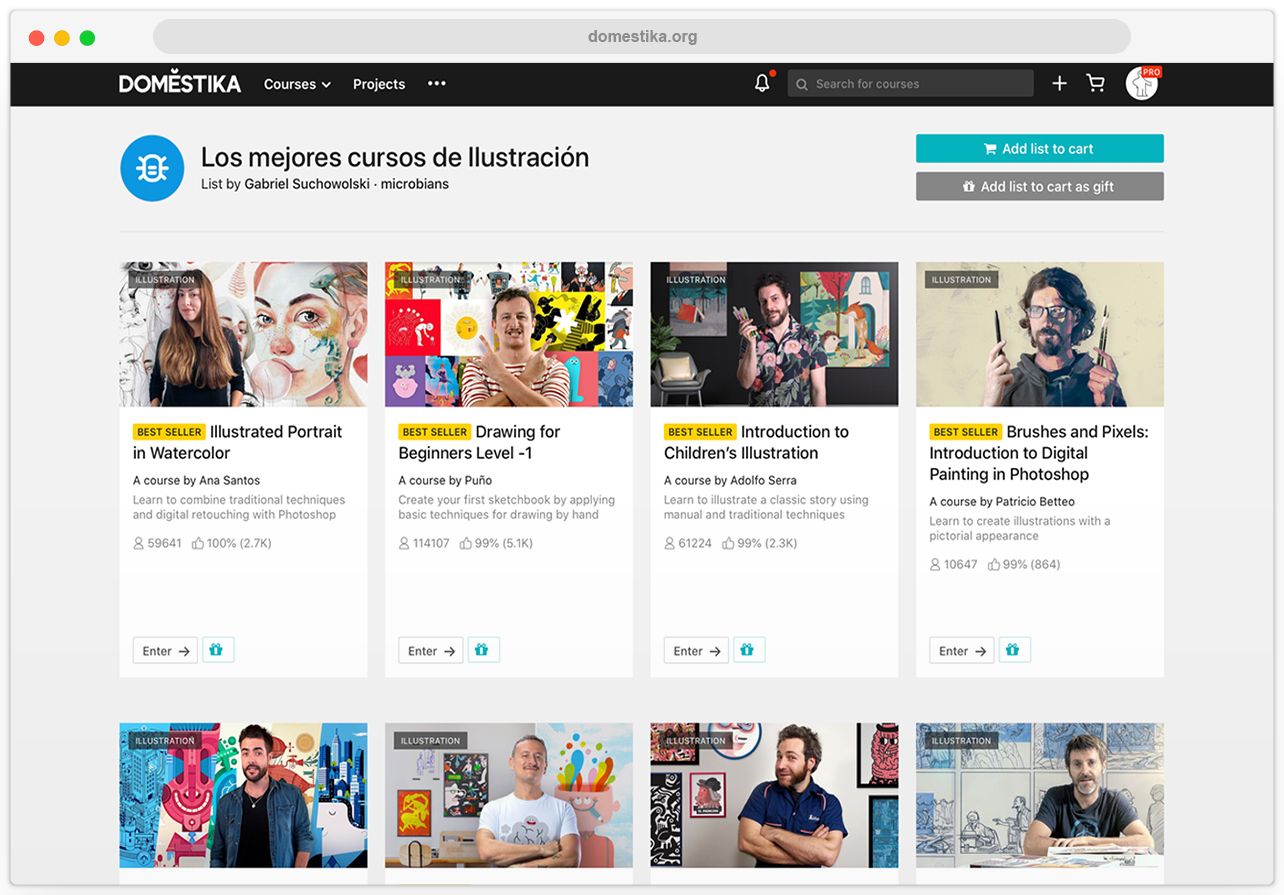Image resolution: width=1284 pixels, height=895 pixels.
Task: Click the Domestika logo
Action: click(x=180, y=84)
